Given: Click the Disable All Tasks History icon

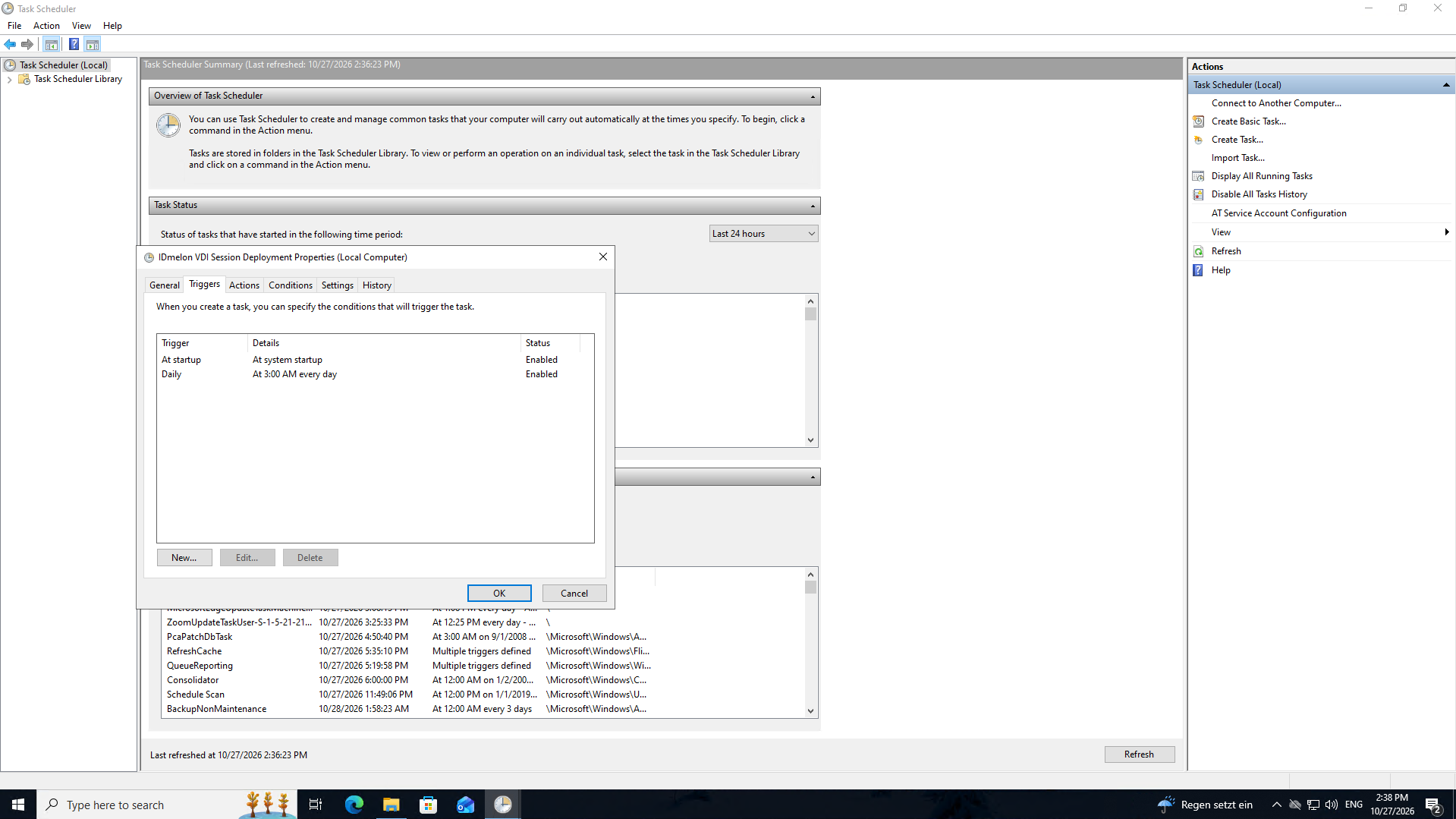Looking at the screenshot, I should (1199, 194).
